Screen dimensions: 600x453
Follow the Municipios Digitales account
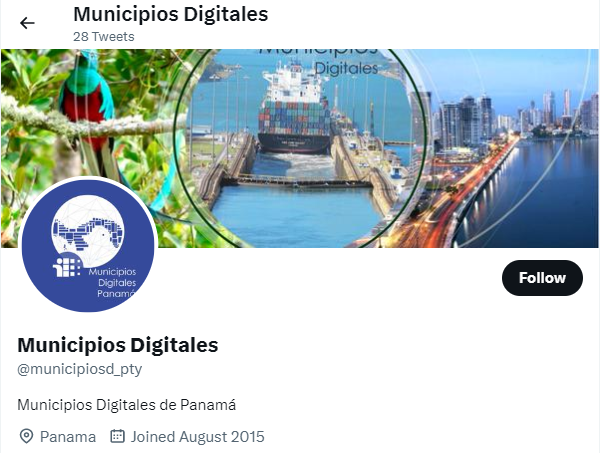[542, 278]
